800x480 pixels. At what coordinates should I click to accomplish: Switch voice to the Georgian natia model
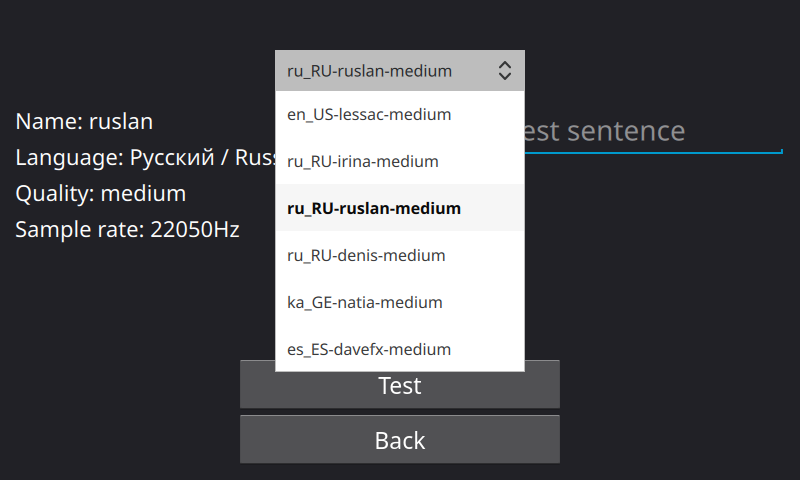[399, 302]
